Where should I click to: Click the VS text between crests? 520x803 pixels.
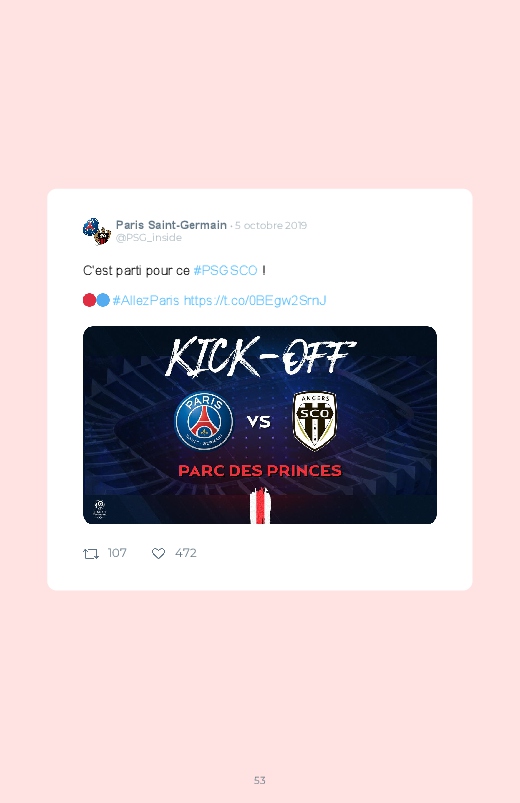coord(259,421)
